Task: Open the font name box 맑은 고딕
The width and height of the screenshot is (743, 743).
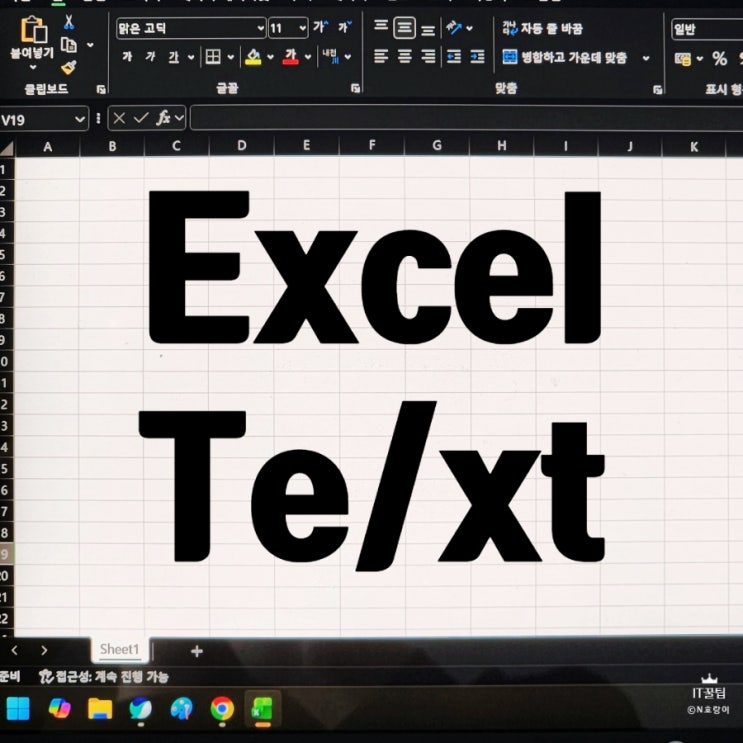Action: tap(190, 28)
